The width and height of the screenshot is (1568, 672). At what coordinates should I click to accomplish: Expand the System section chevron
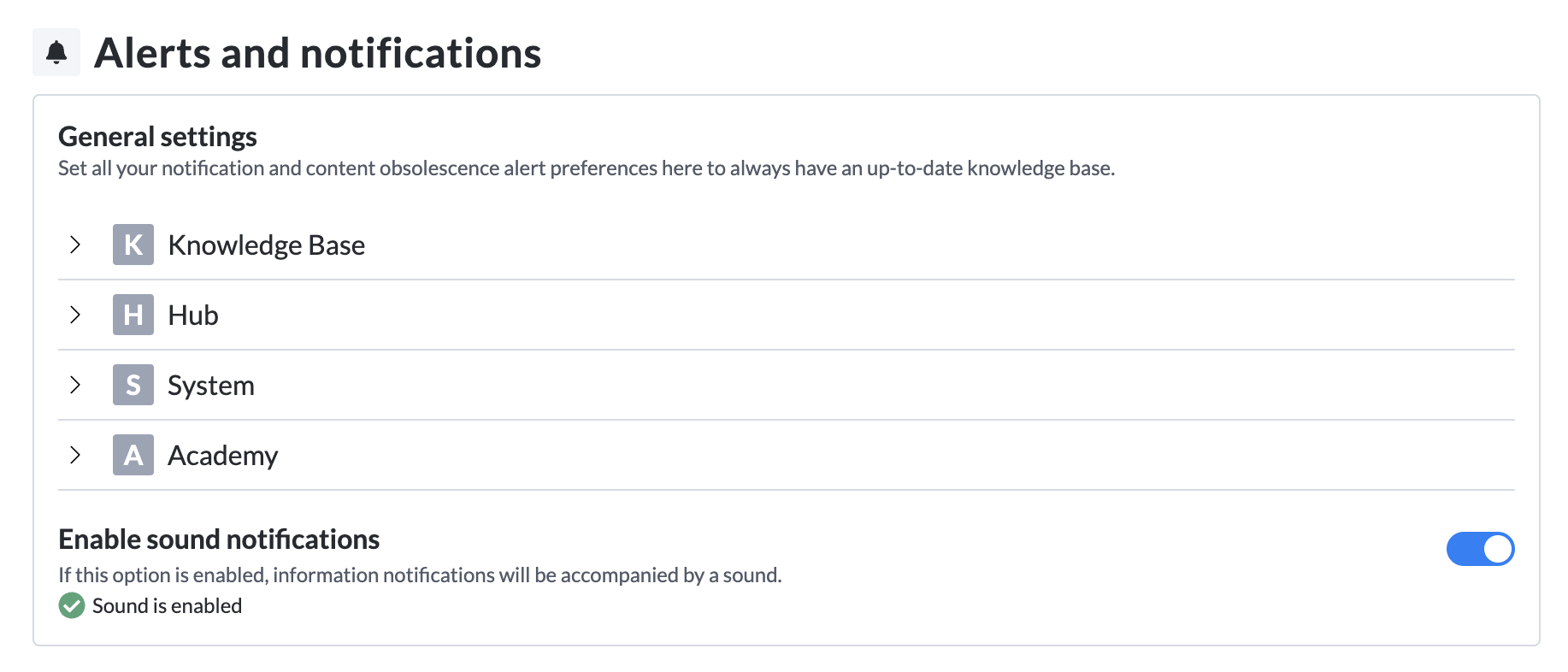tap(75, 385)
